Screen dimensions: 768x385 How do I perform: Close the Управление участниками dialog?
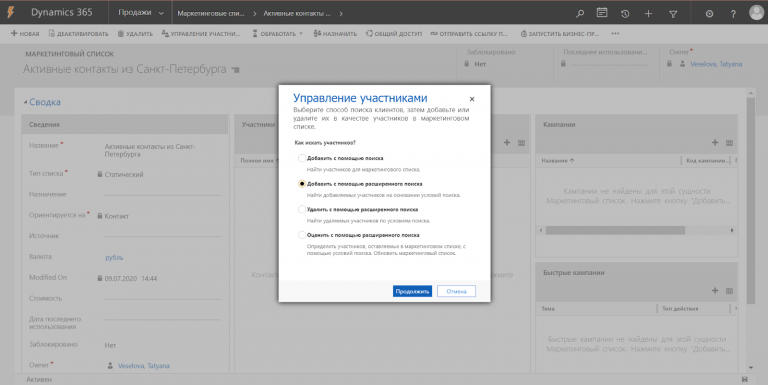pyautogui.click(x=472, y=99)
